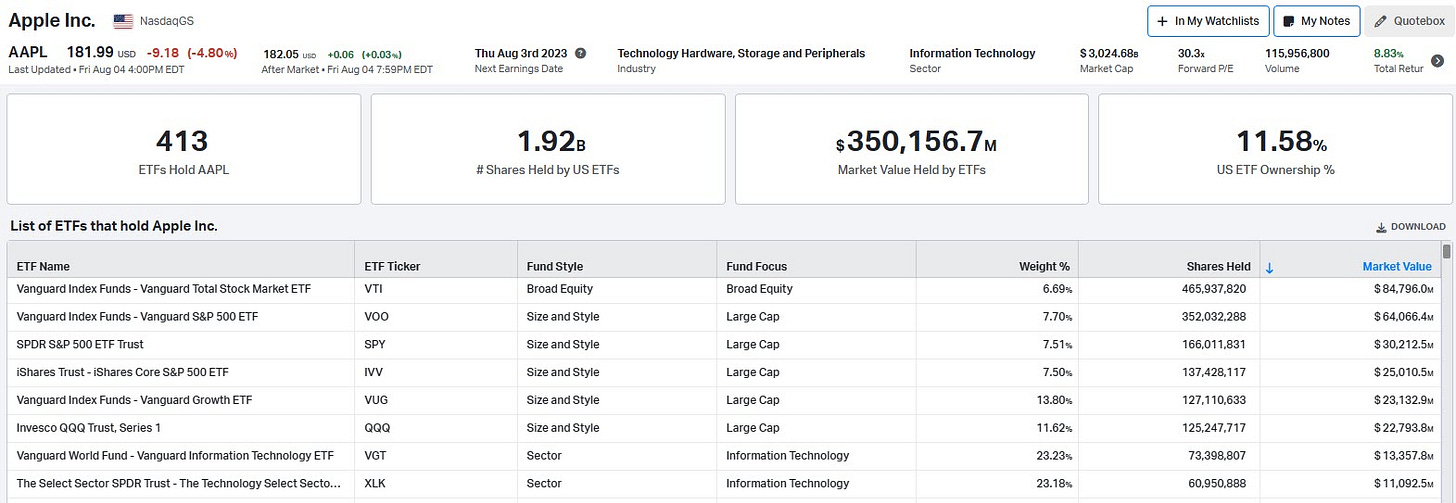Viewport: 1456px width, 503px height.
Task: Sort by Shares Held column
Action: (x=1218, y=267)
